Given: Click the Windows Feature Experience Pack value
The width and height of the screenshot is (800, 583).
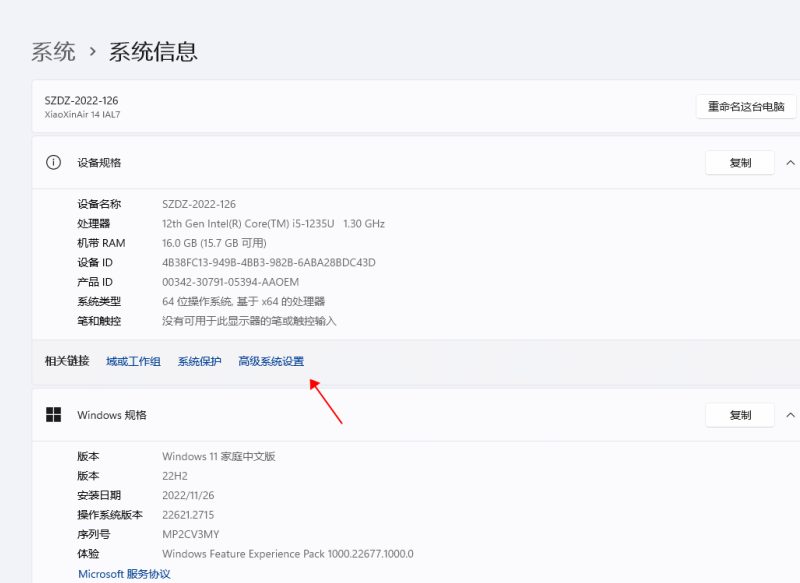Looking at the screenshot, I should pyautogui.click(x=288, y=554).
